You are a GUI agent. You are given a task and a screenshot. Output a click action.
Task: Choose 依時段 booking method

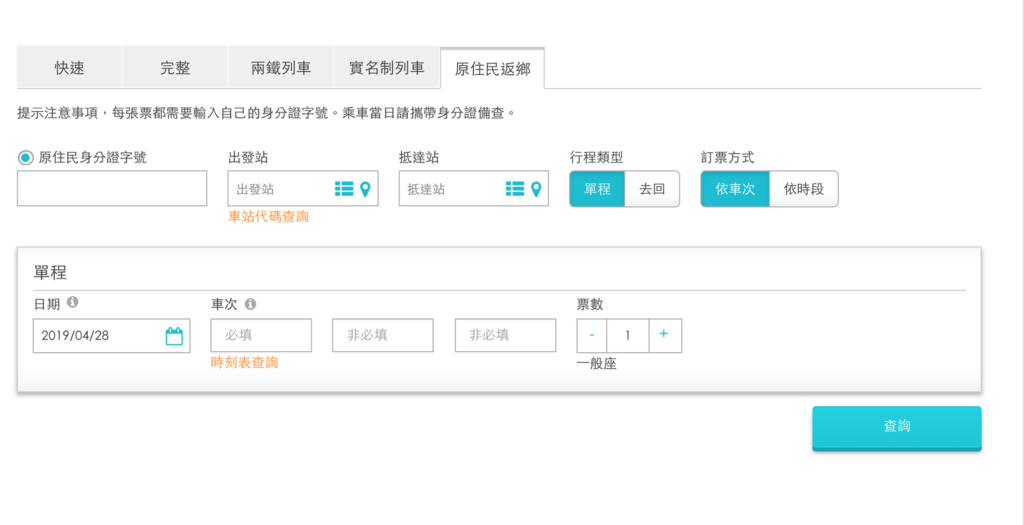804,189
